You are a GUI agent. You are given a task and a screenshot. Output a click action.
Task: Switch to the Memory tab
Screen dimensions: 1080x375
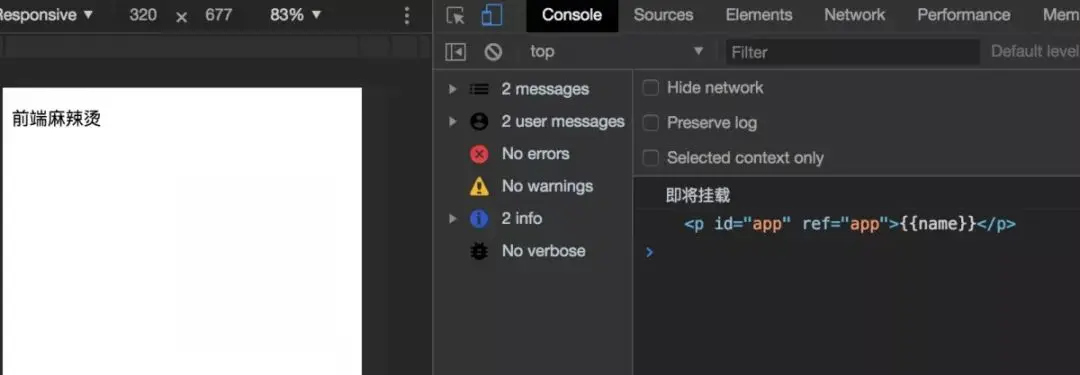[x=1061, y=14]
